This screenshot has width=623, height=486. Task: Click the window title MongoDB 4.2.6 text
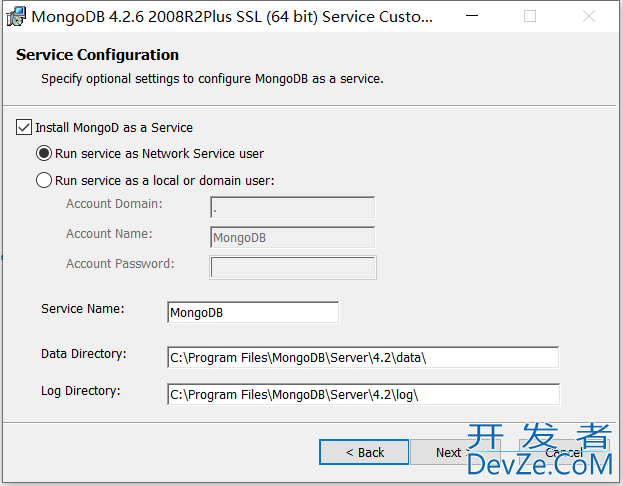pos(232,17)
